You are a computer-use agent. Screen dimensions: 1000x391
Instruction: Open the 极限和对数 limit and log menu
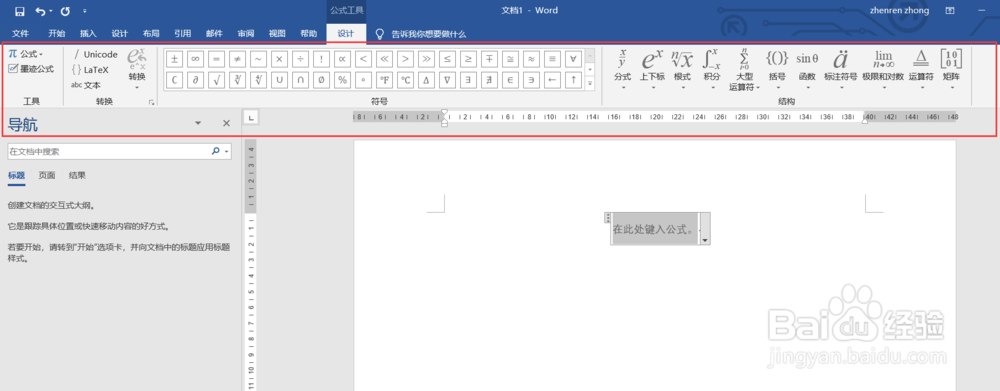(x=883, y=69)
